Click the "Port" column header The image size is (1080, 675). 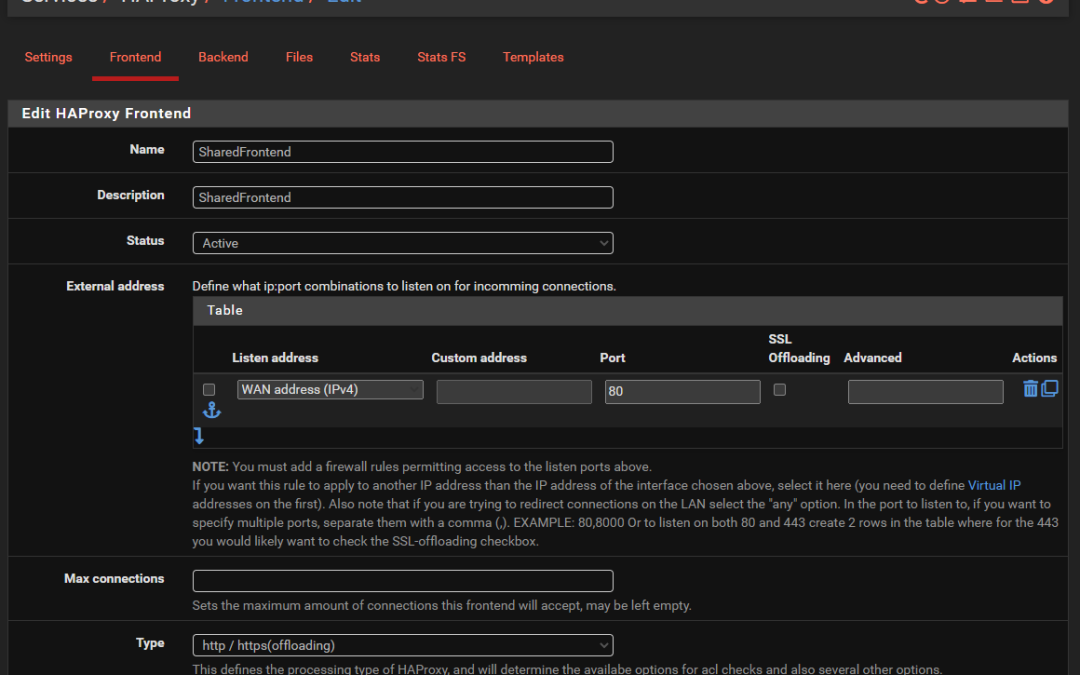click(x=612, y=358)
